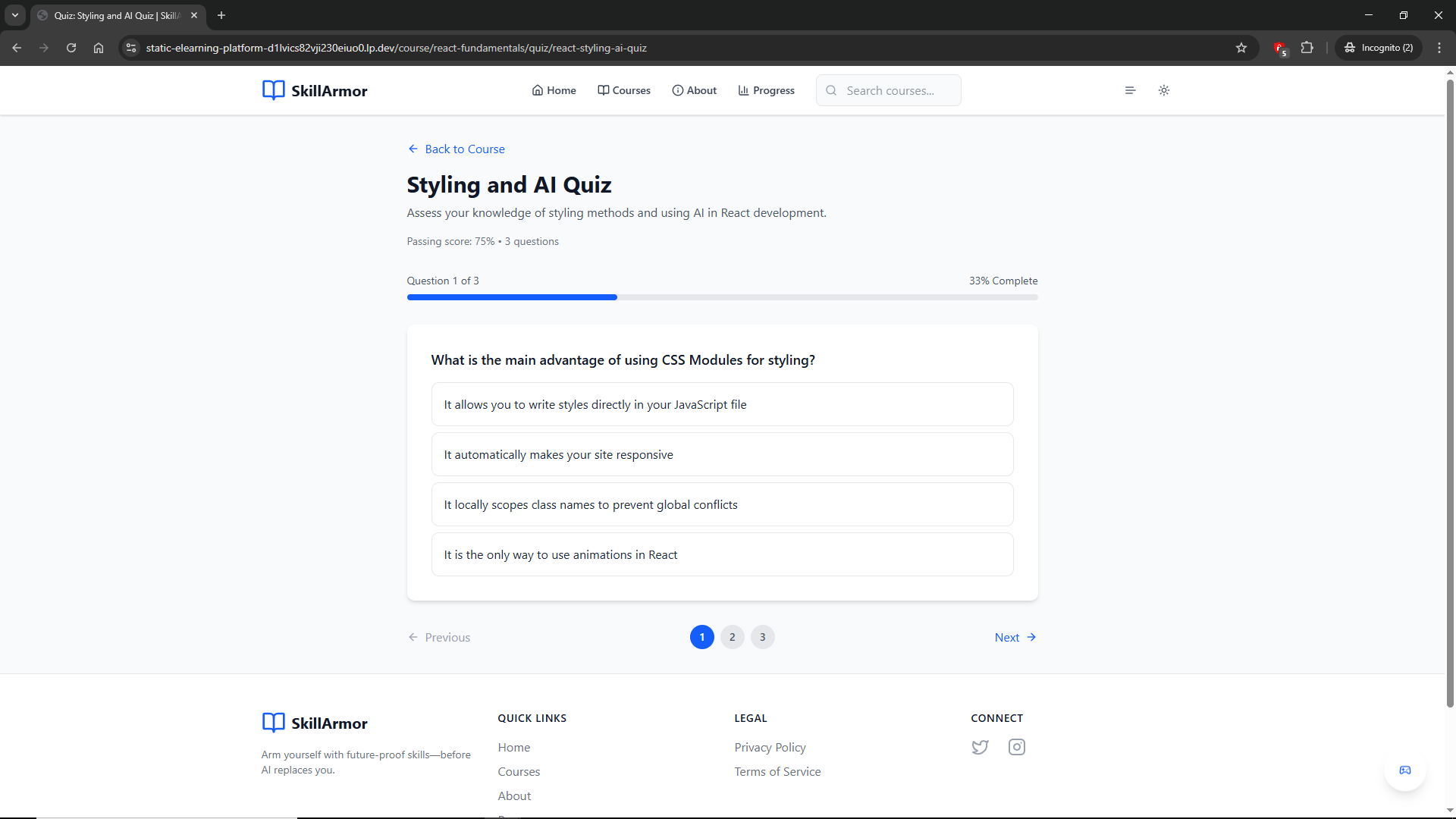Click the quiz progress bar

click(722, 297)
